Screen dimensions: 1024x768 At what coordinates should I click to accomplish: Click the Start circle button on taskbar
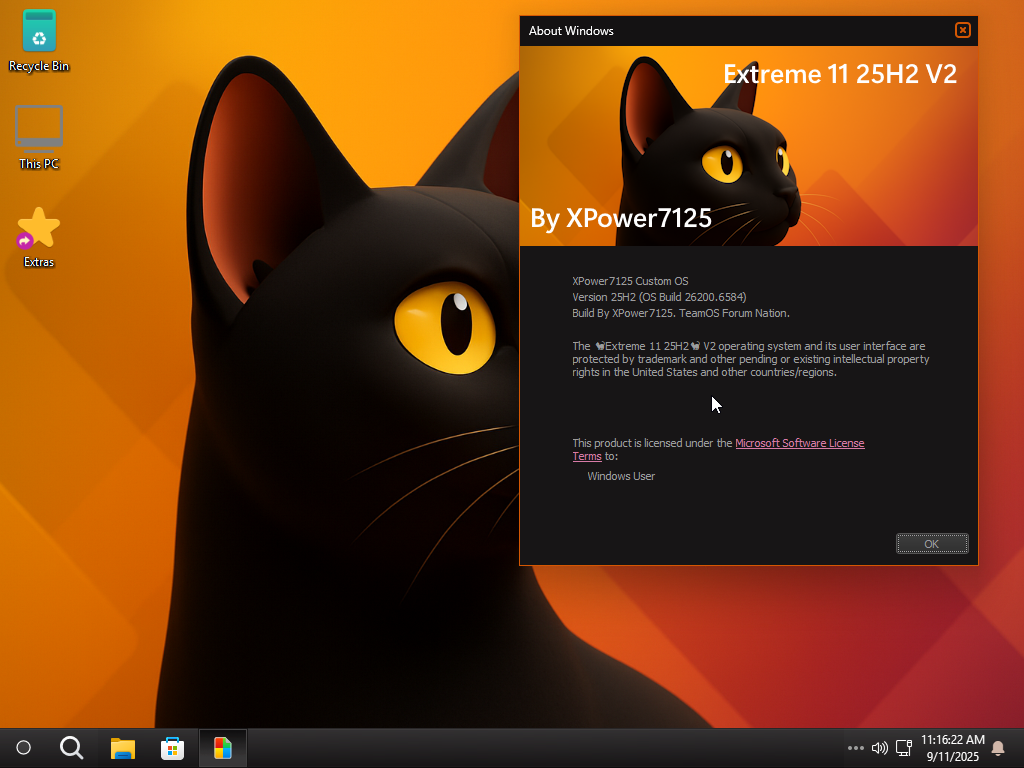pos(24,748)
